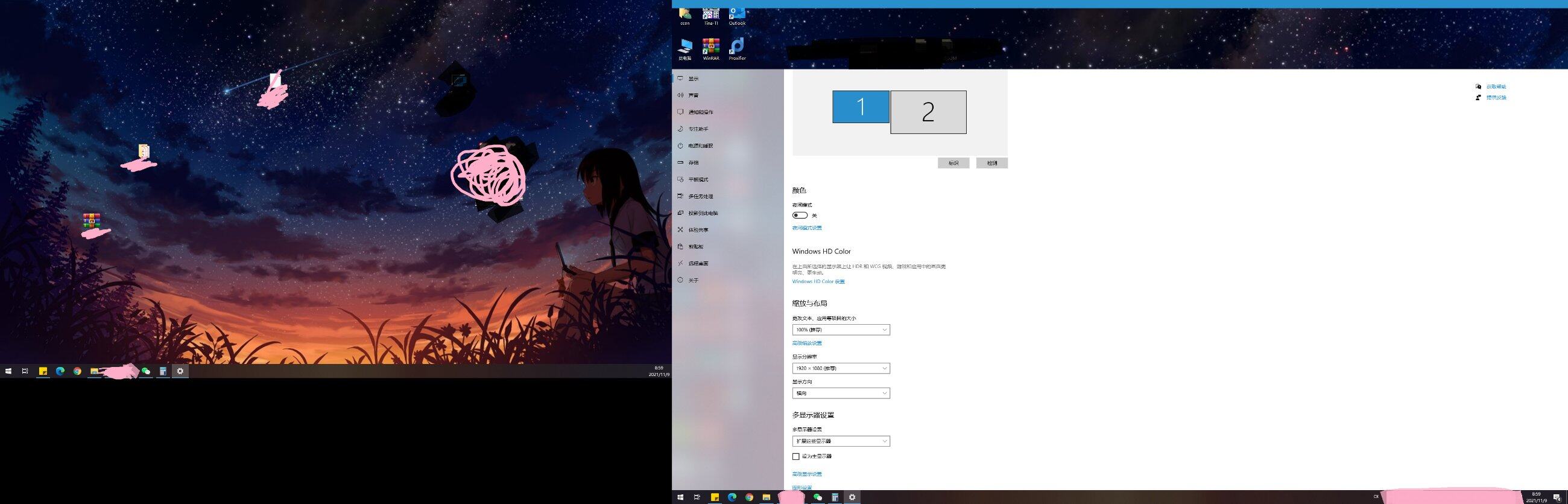Open Start menu on the wallpaper-only screen's taskbar
Screen dimensions: 1568x504
coord(8,371)
